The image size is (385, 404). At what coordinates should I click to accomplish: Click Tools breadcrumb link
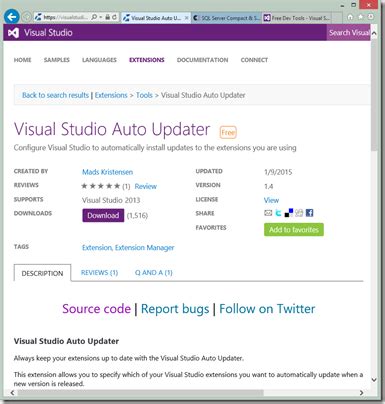(x=144, y=95)
